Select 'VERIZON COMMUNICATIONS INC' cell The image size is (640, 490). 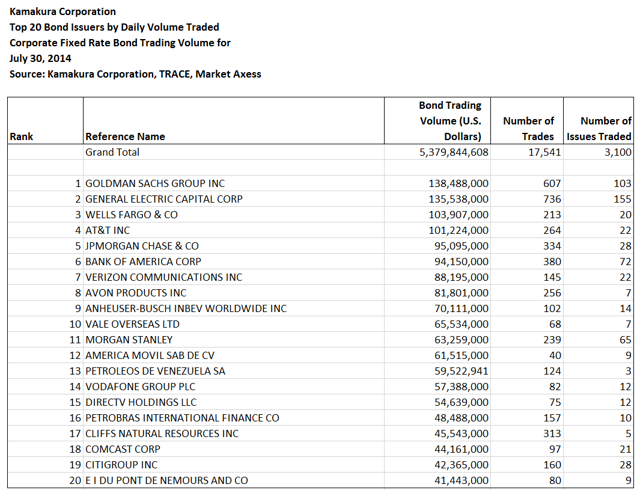[x=163, y=277]
